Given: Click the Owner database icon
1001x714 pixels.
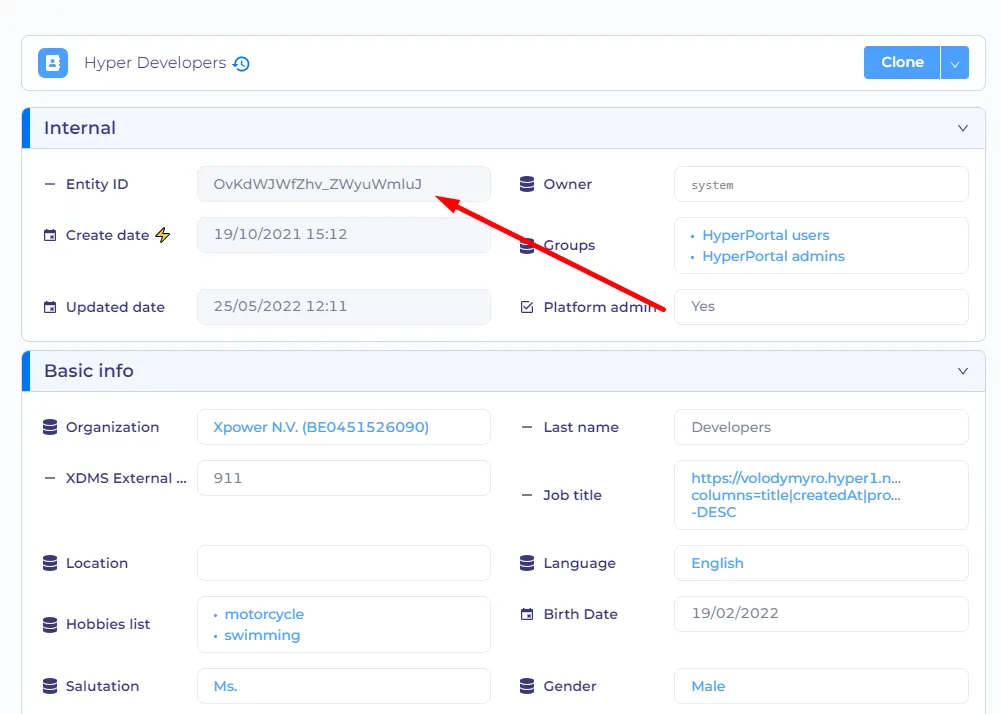Looking at the screenshot, I should tap(527, 185).
